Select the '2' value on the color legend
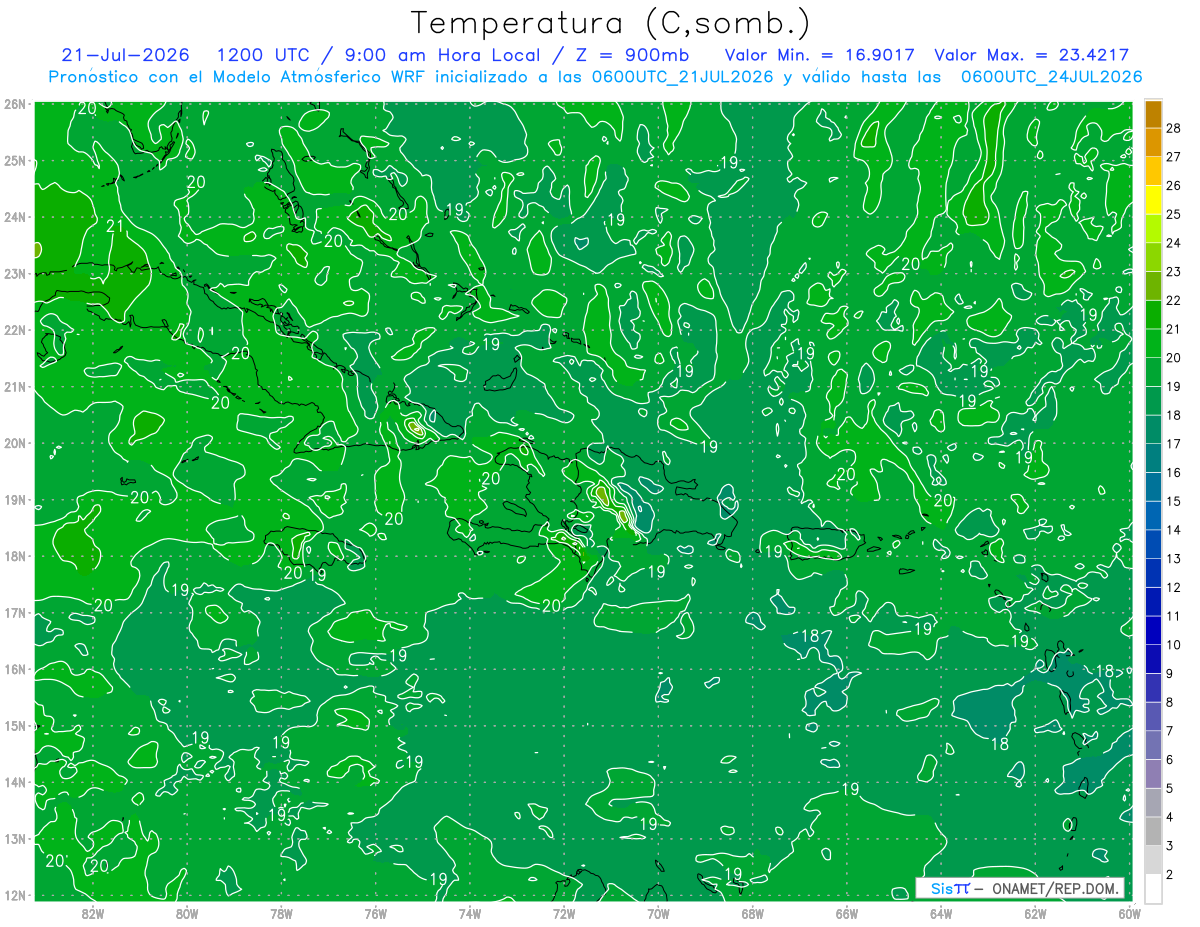 pyautogui.click(x=1170, y=875)
